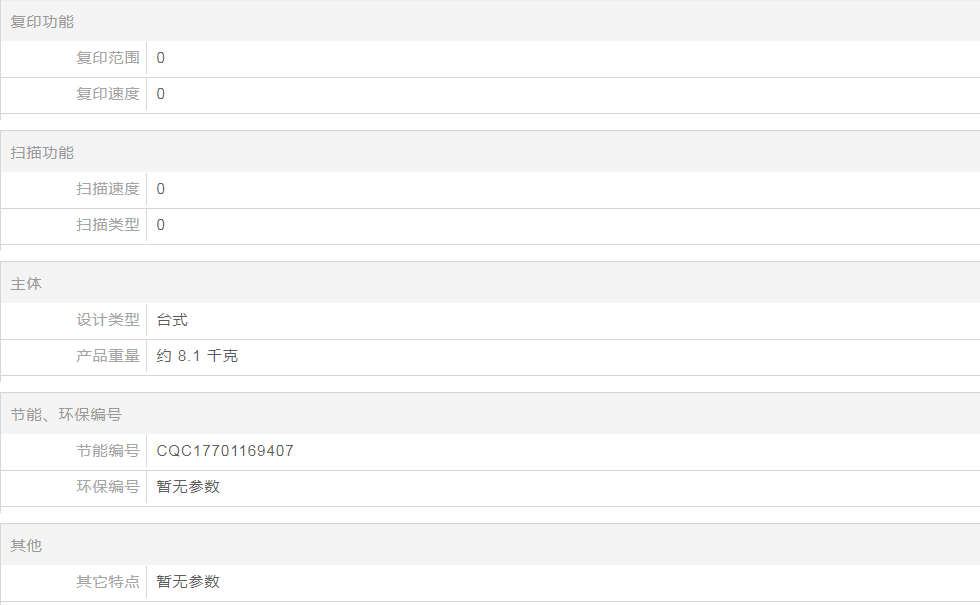Select the 复印范围 row label
The width and height of the screenshot is (980, 605).
(x=108, y=58)
